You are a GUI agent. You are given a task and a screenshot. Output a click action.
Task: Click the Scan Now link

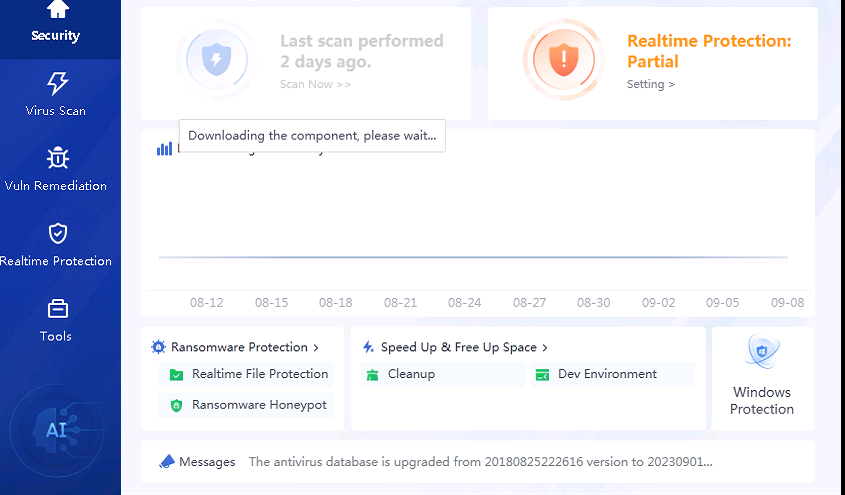(315, 84)
